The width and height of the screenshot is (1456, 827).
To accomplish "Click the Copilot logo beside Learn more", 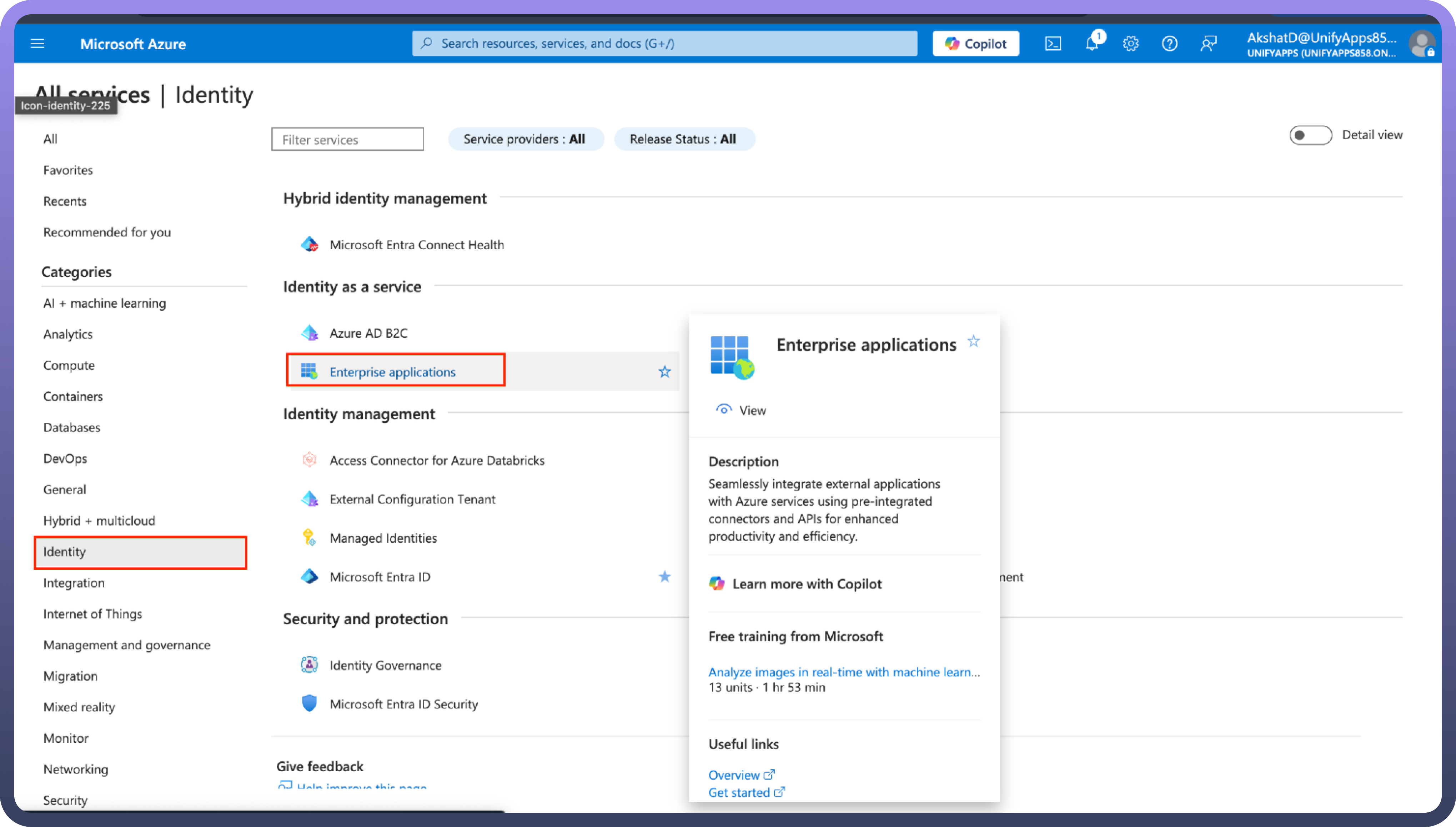I will 717,583.
